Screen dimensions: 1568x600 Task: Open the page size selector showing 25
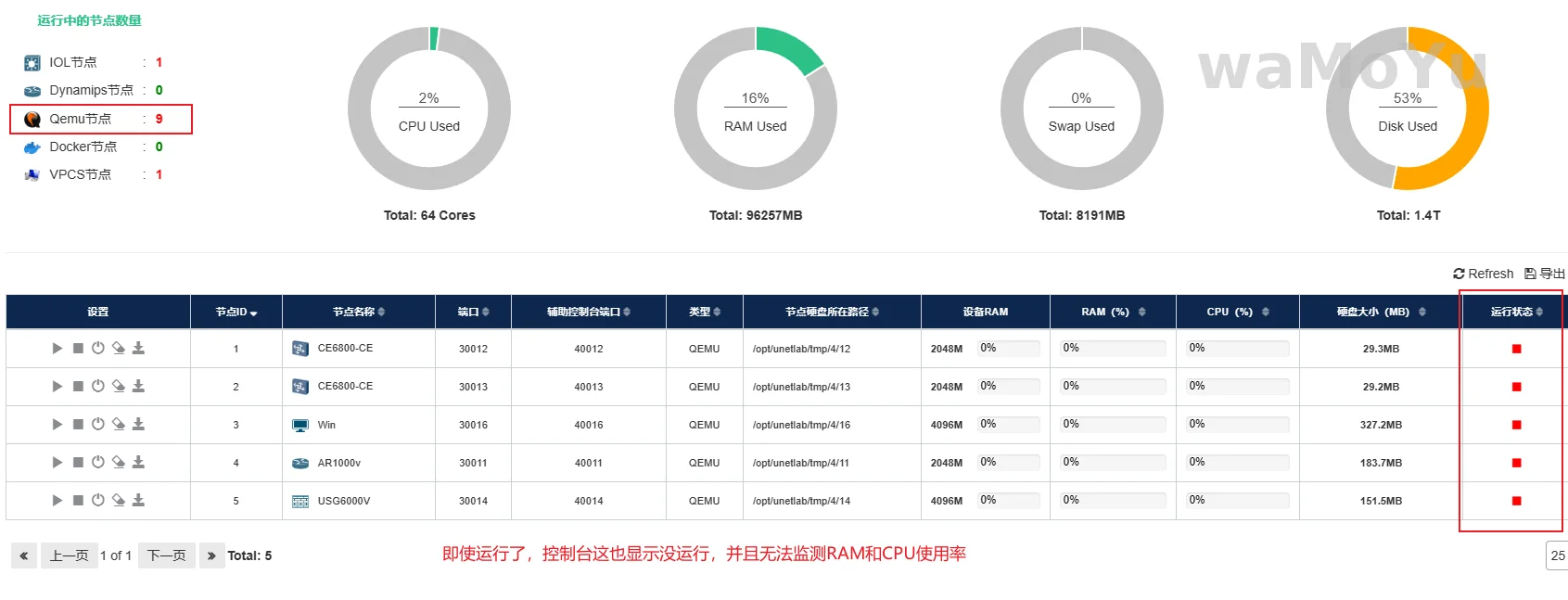[1557, 555]
